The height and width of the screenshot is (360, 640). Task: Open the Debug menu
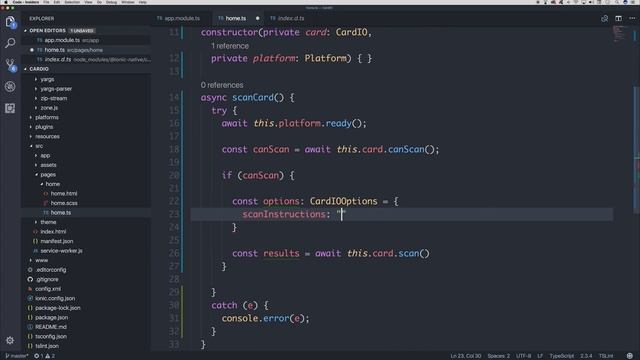click(111, 2)
